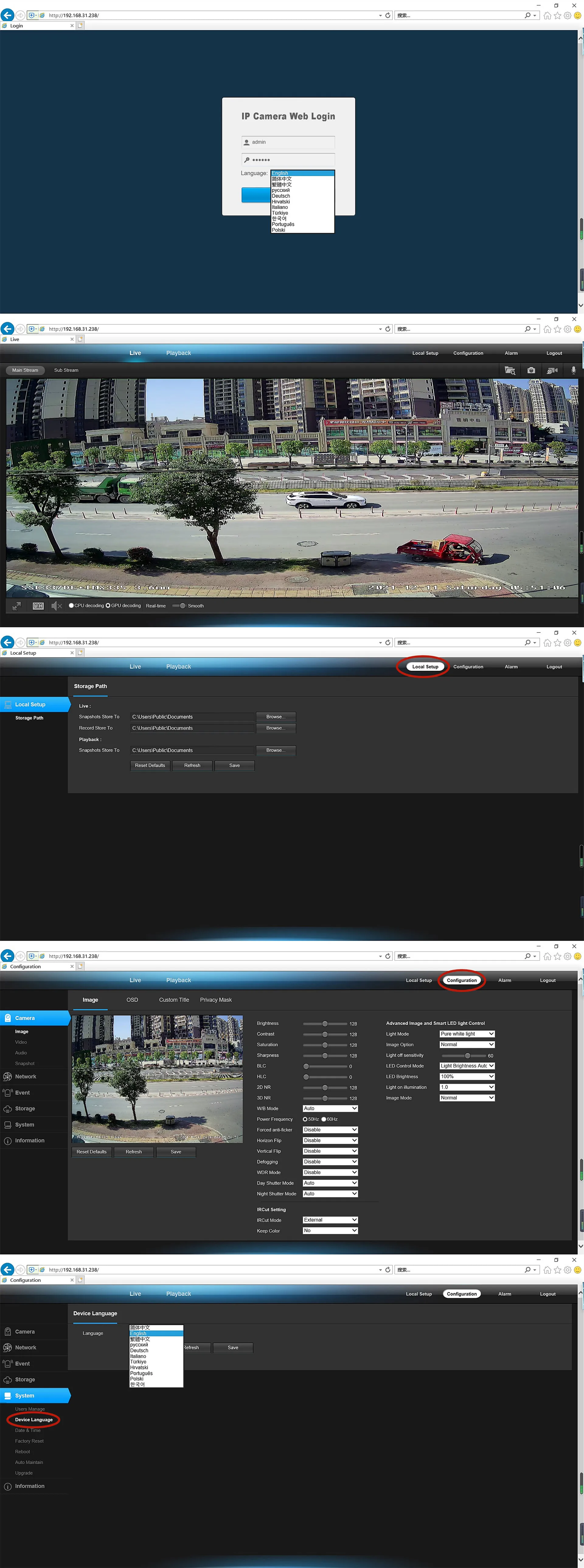Expand the Light Mode dropdown
Image resolution: width=584 pixels, height=1568 pixels.
(x=467, y=1034)
